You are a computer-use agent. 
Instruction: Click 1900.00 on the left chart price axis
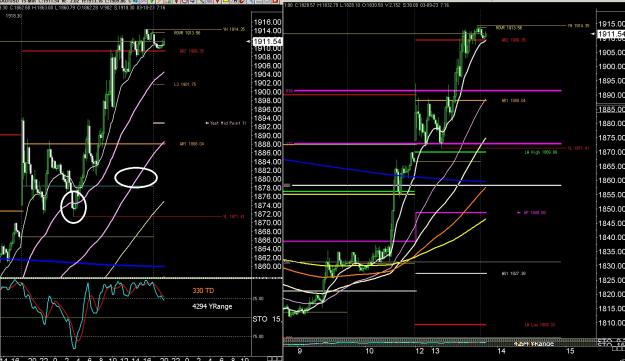pos(267,92)
